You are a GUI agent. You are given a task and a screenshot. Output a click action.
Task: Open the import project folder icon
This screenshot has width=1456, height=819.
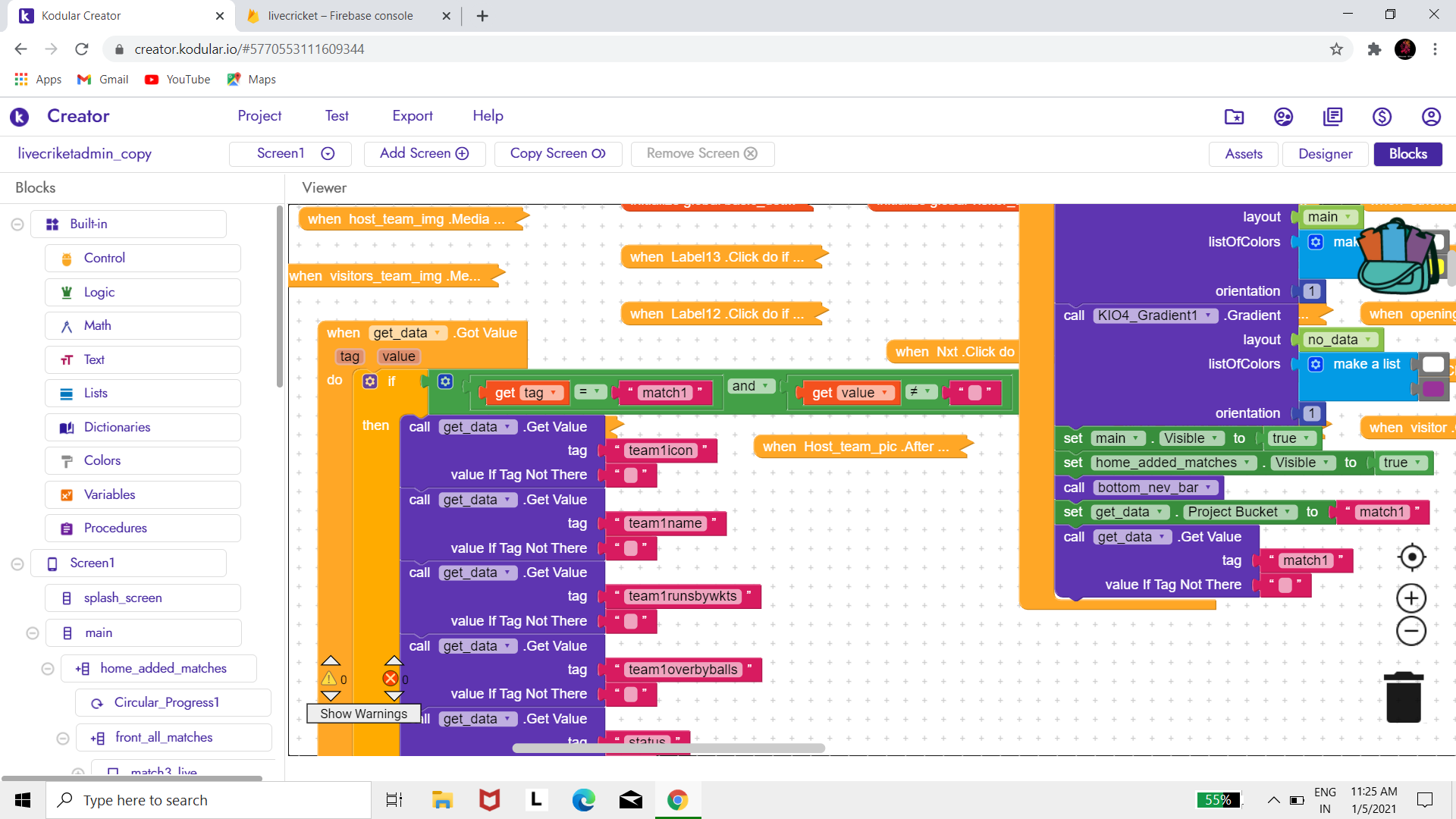click(x=1234, y=116)
